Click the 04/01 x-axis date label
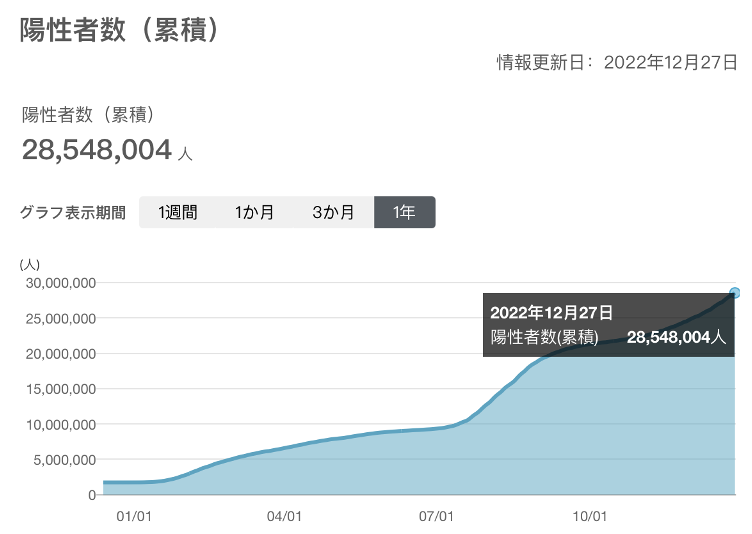 click(x=284, y=516)
